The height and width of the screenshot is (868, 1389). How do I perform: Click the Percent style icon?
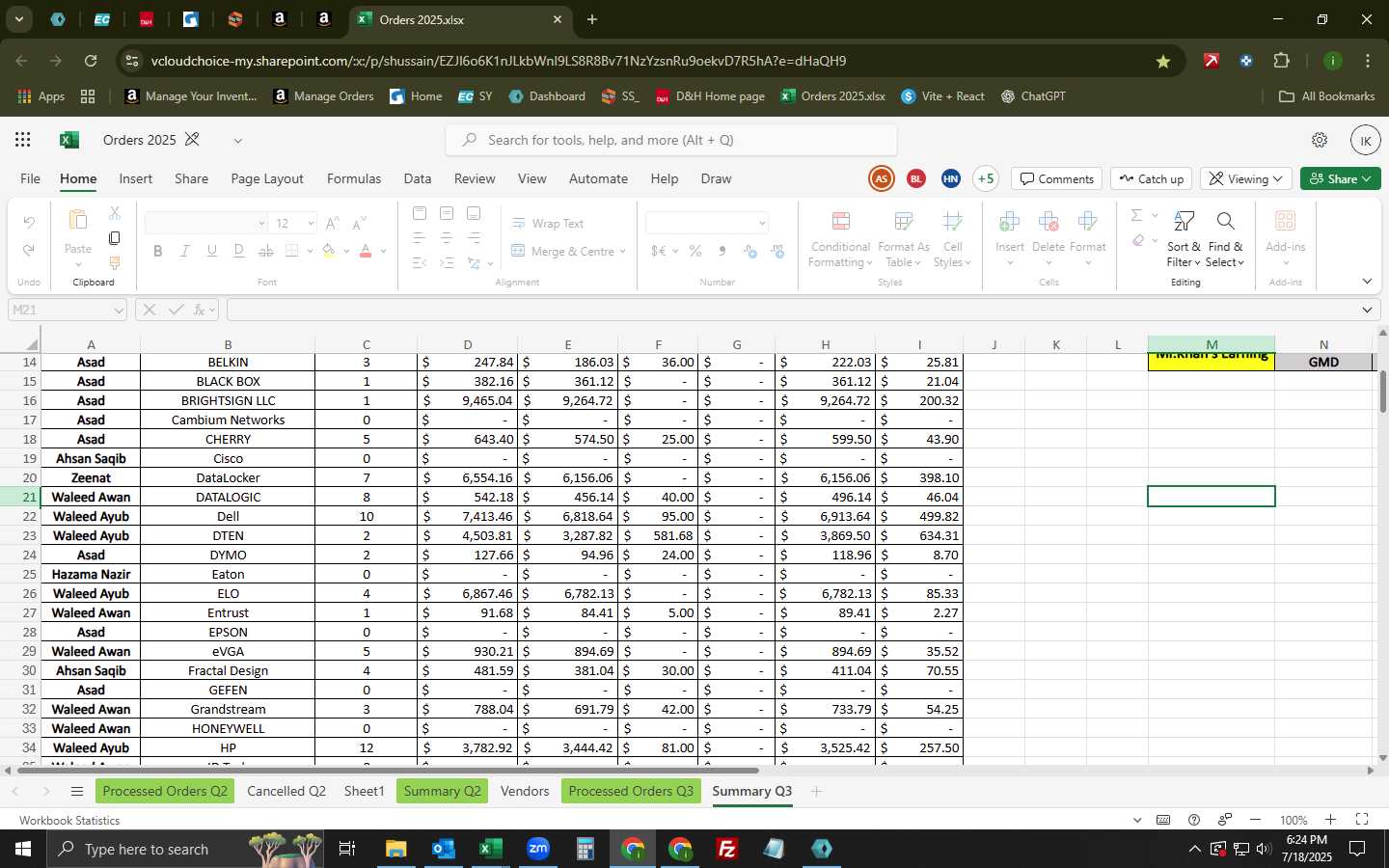click(694, 251)
